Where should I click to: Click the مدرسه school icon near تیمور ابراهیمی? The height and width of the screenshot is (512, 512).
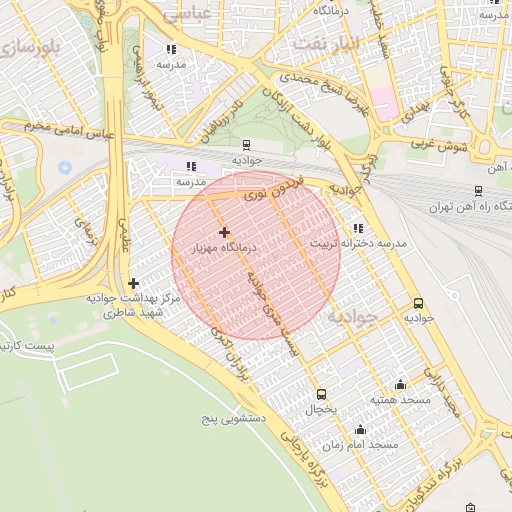click(x=171, y=50)
